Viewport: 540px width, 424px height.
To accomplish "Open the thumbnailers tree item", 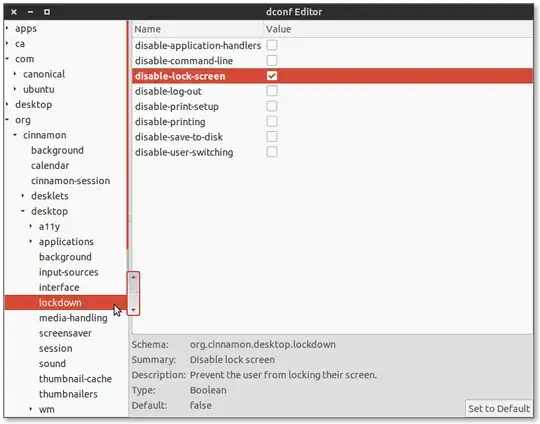I will click(68, 394).
